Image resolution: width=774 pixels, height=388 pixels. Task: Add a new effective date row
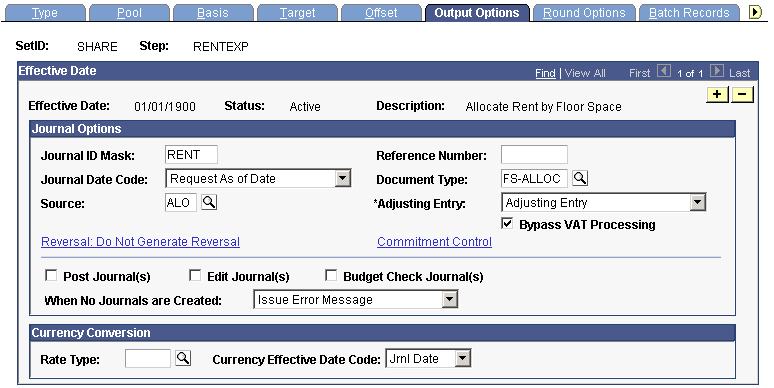tap(717, 94)
